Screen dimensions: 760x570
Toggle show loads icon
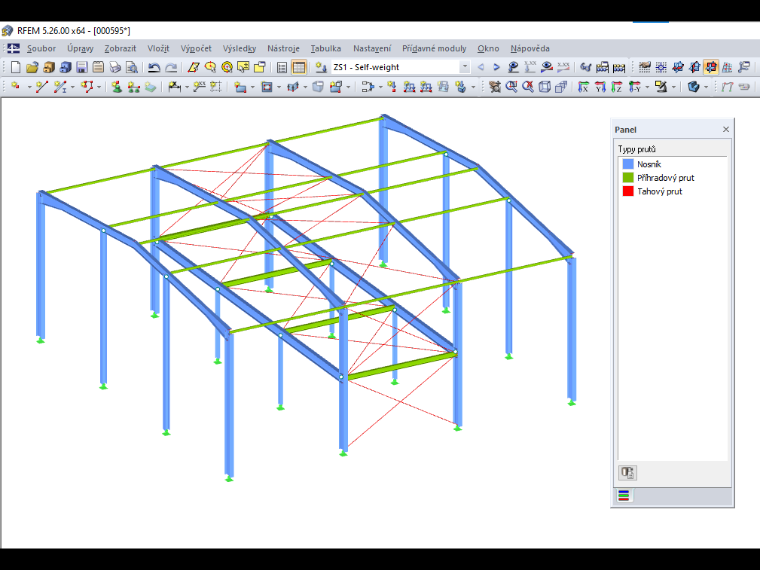pos(513,67)
